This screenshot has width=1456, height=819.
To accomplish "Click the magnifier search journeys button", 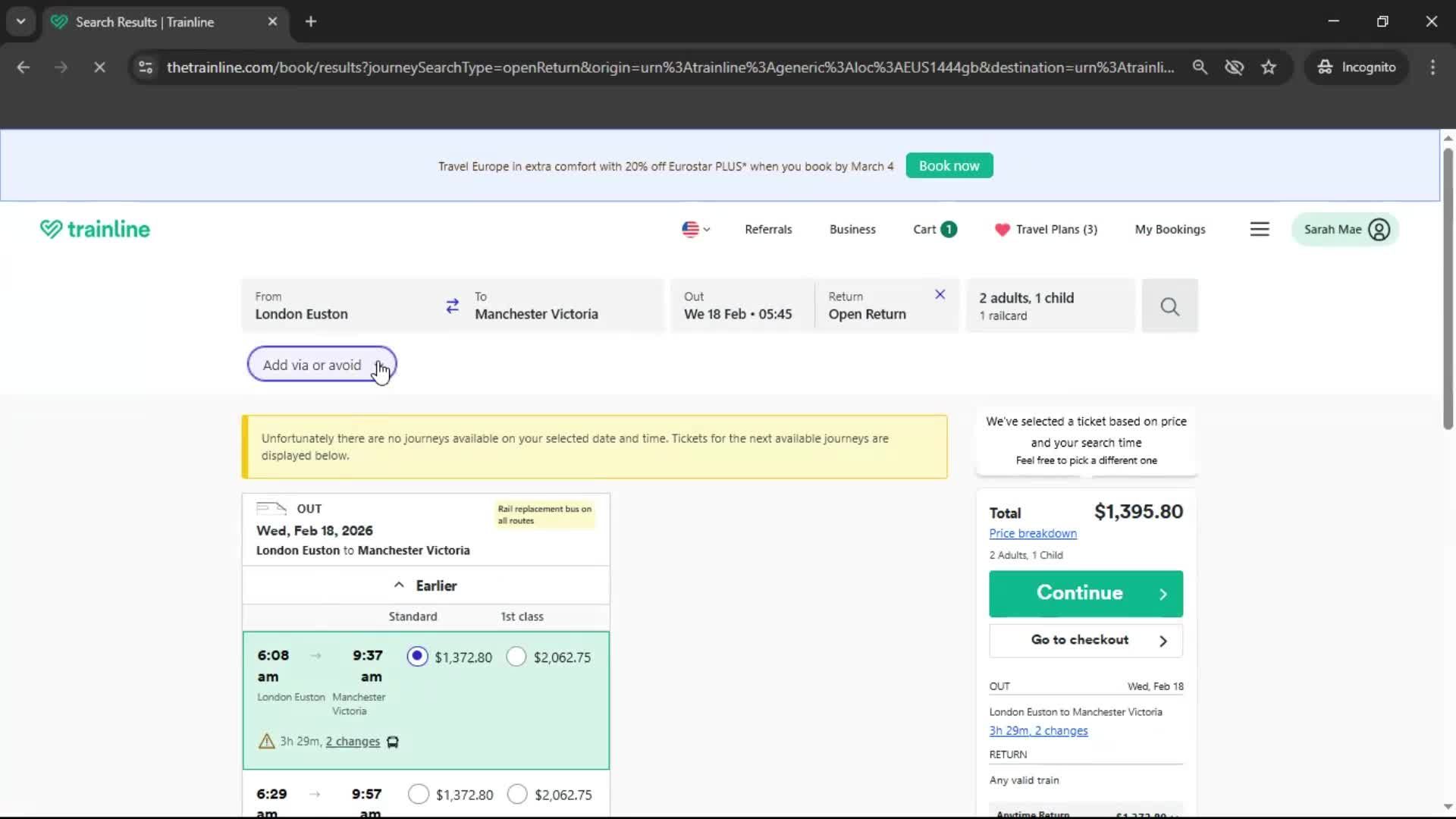I will pyautogui.click(x=1169, y=306).
